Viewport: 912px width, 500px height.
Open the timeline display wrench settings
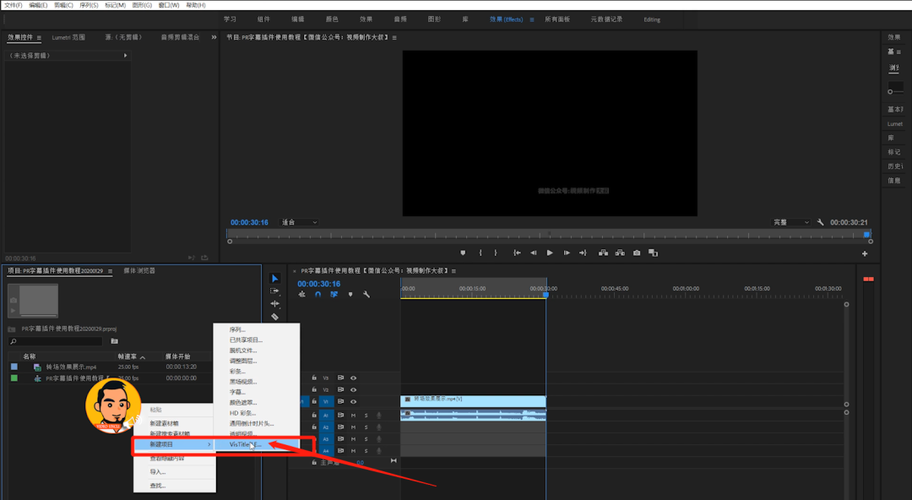(366, 294)
